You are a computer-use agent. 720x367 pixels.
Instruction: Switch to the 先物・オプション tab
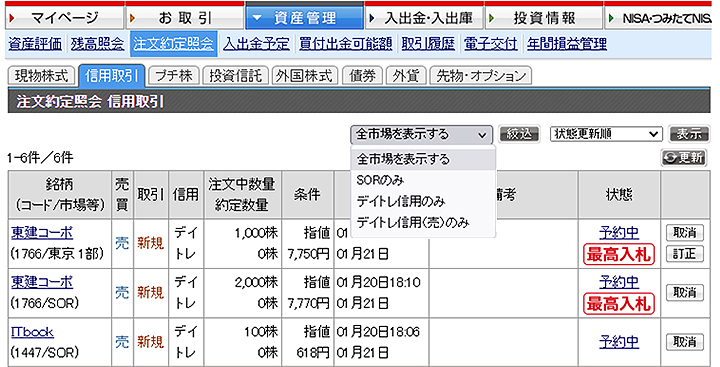(481, 76)
